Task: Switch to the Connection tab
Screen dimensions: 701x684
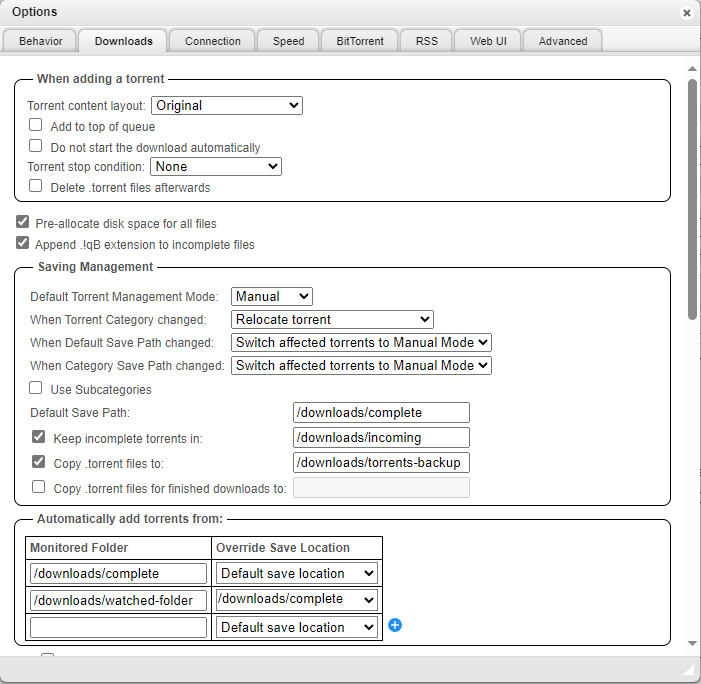Action: click(x=212, y=41)
